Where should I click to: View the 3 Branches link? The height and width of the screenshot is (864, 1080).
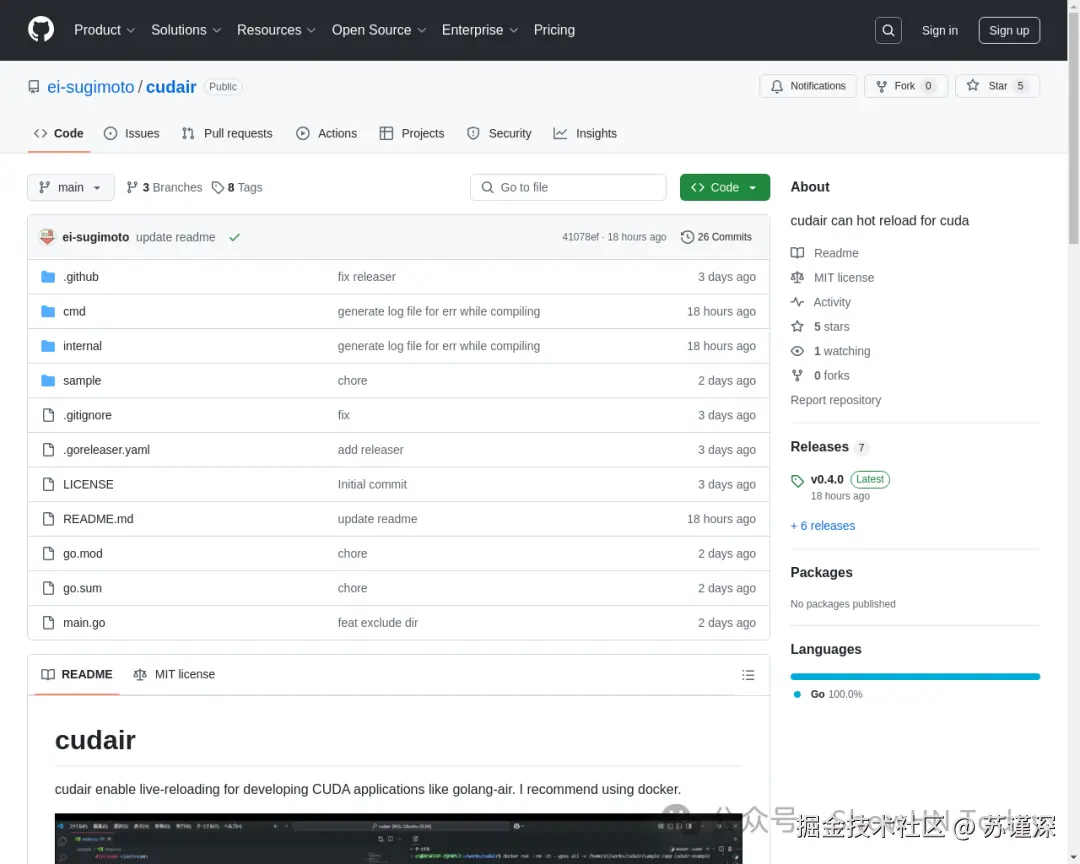pyautogui.click(x=165, y=187)
